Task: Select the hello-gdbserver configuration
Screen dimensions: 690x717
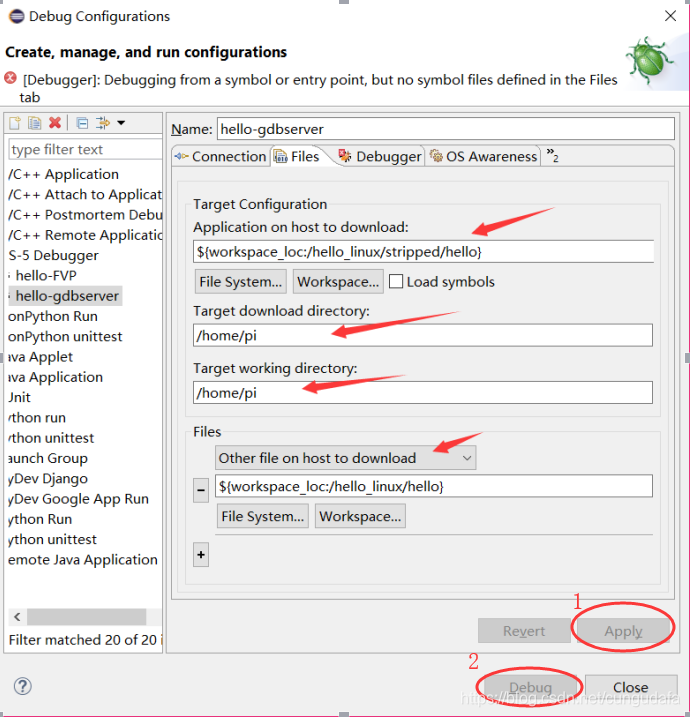Action: click(x=67, y=296)
